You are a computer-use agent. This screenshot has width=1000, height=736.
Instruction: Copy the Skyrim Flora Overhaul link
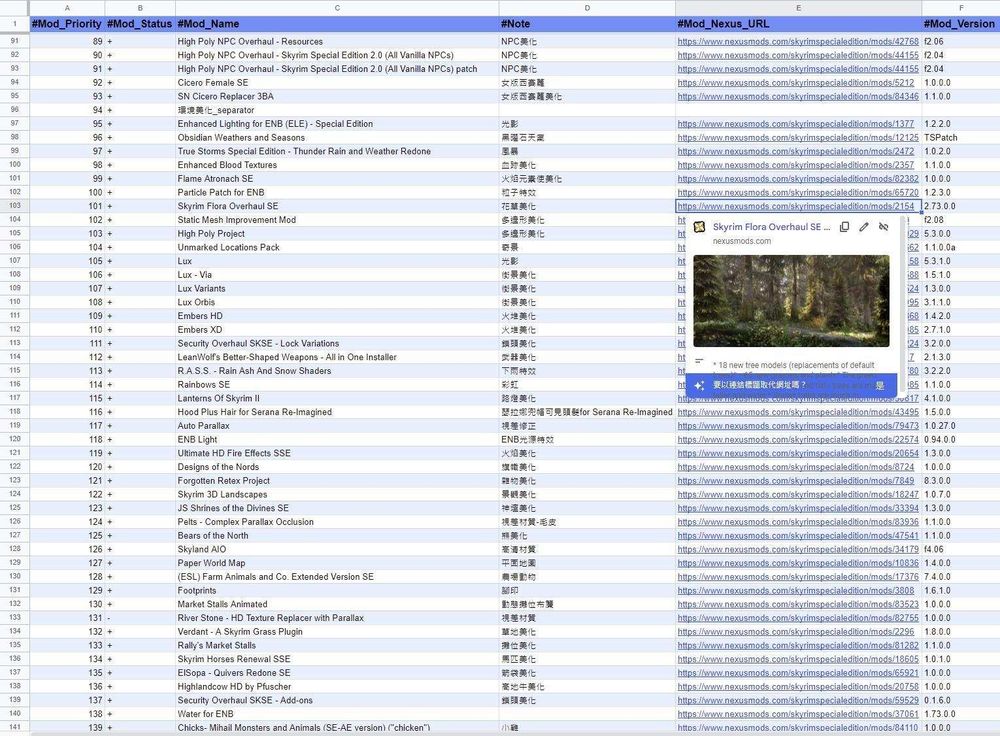pyautogui.click(x=845, y=228)
